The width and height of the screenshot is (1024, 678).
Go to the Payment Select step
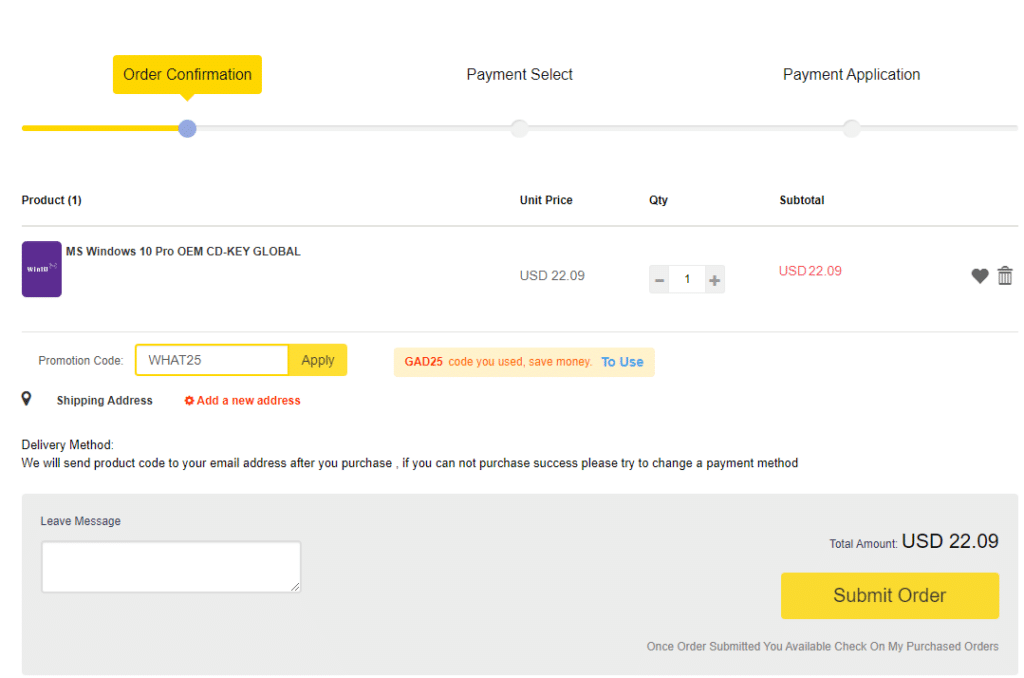519,74
